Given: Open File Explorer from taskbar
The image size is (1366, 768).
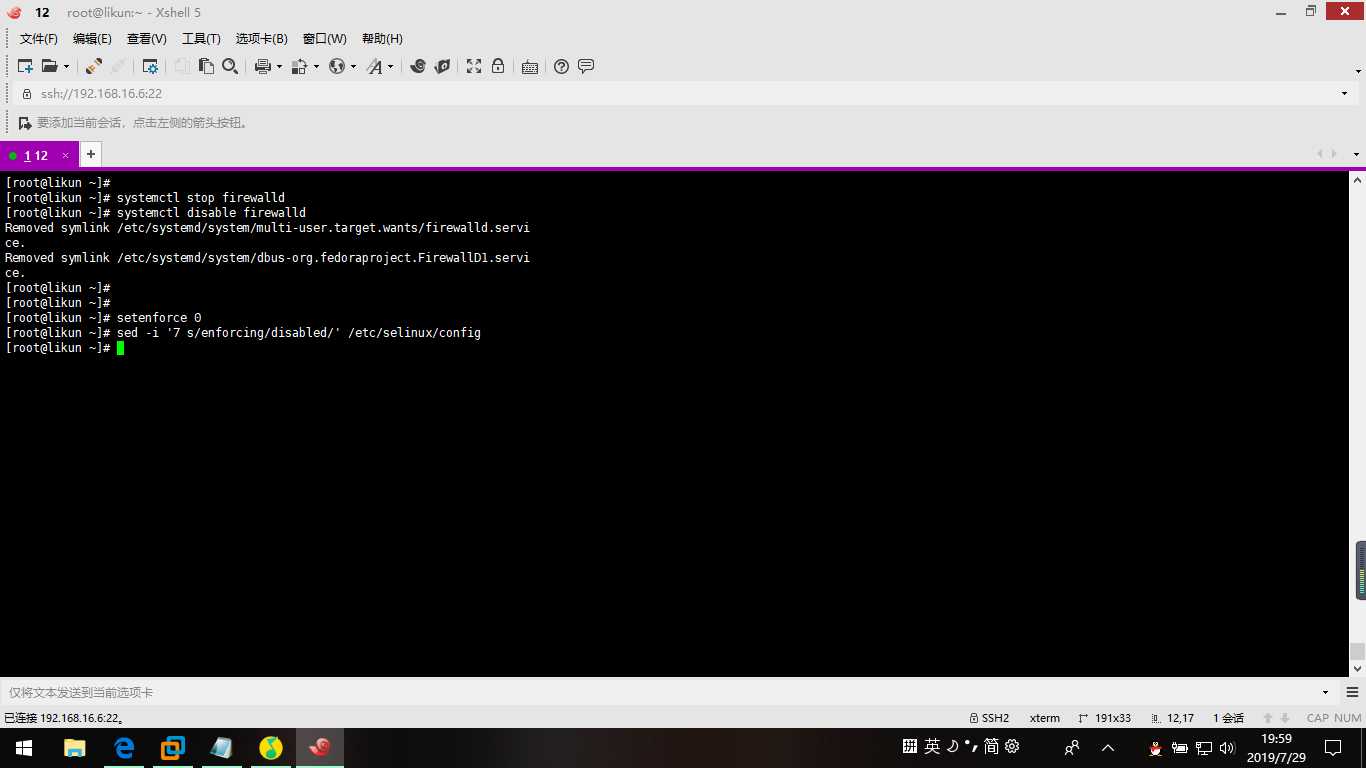Looking at the screenshot, I should [74, 748].
